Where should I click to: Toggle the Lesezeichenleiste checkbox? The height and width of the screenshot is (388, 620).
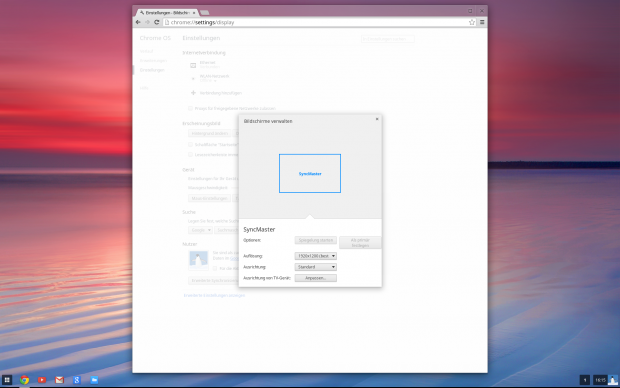click(190, 154)
